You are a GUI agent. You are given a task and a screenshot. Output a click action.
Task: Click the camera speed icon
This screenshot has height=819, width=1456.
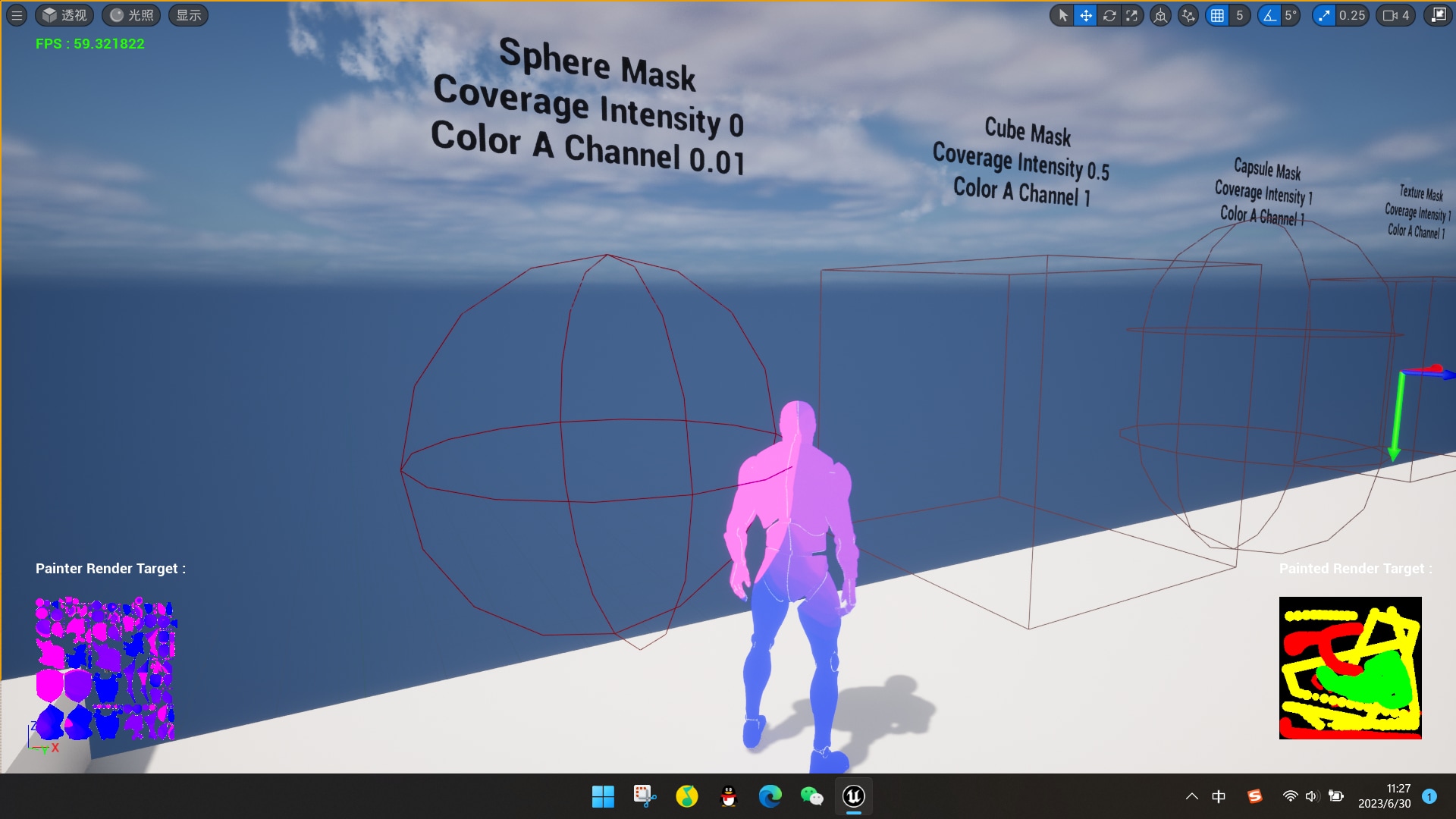[1391, 15]
